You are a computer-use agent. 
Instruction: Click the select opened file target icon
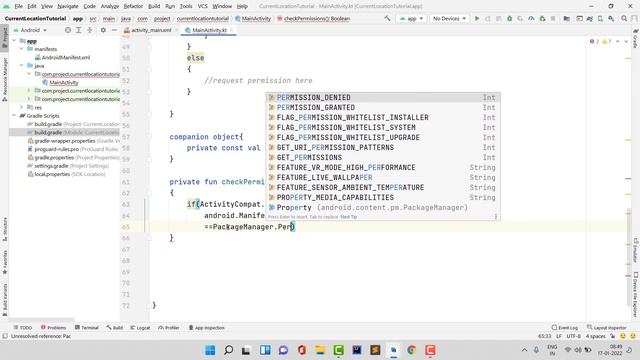point(68,30)
